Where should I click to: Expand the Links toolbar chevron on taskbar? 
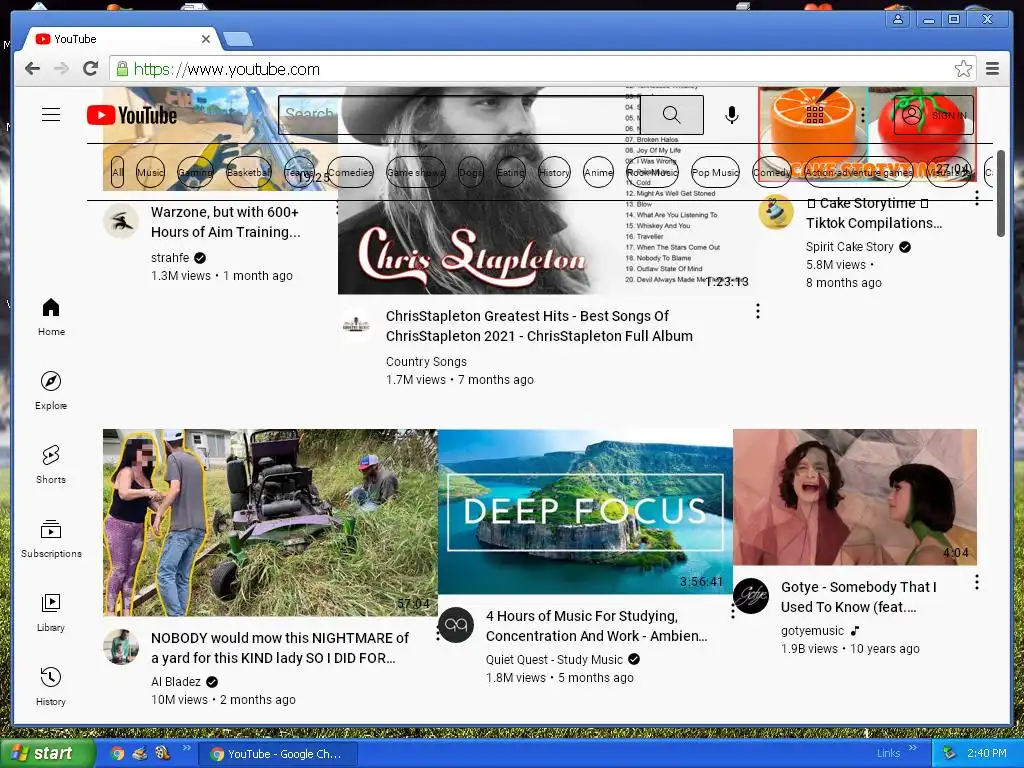click(x=913, y=748)
